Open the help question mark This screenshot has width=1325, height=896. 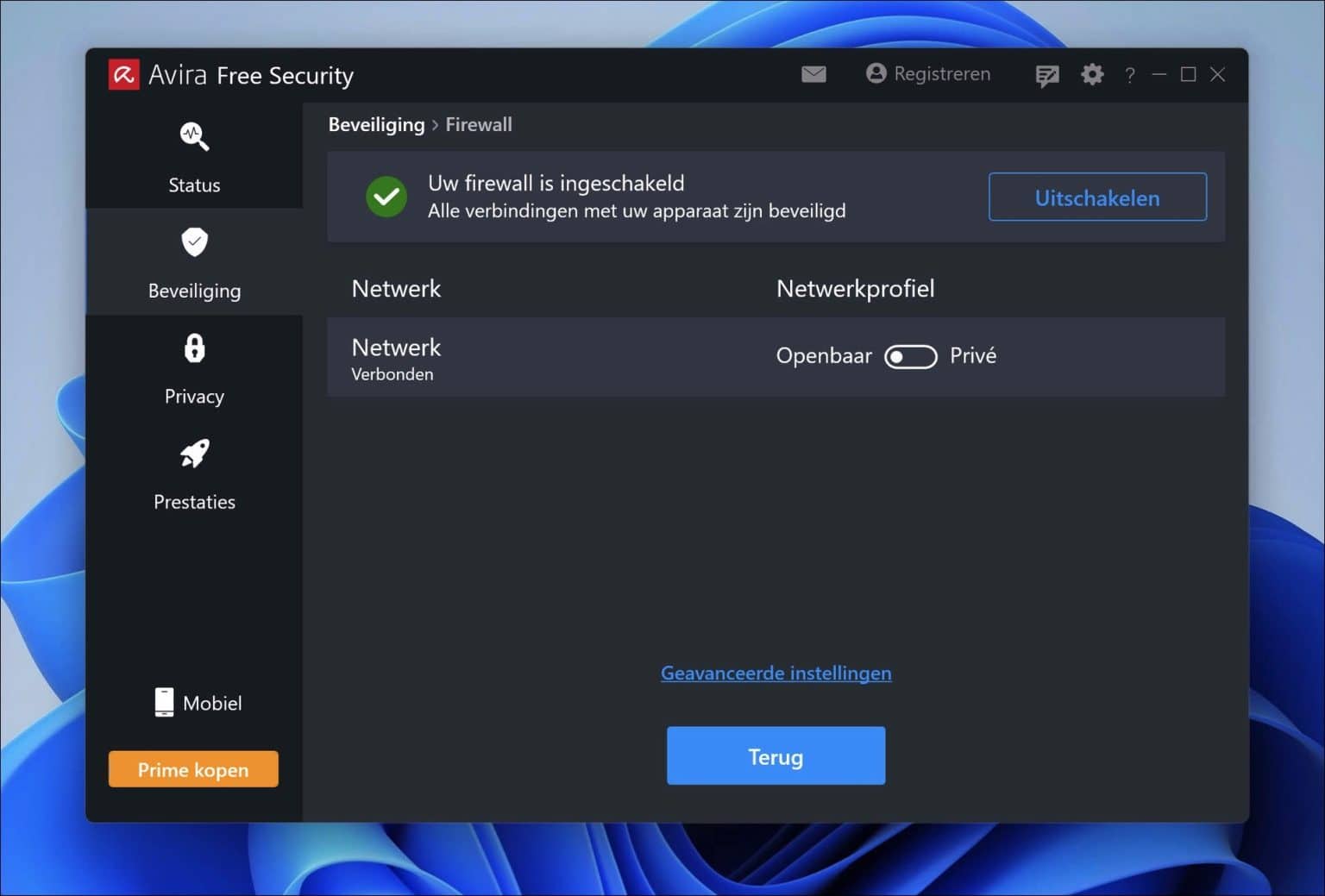click(1129, 75)
